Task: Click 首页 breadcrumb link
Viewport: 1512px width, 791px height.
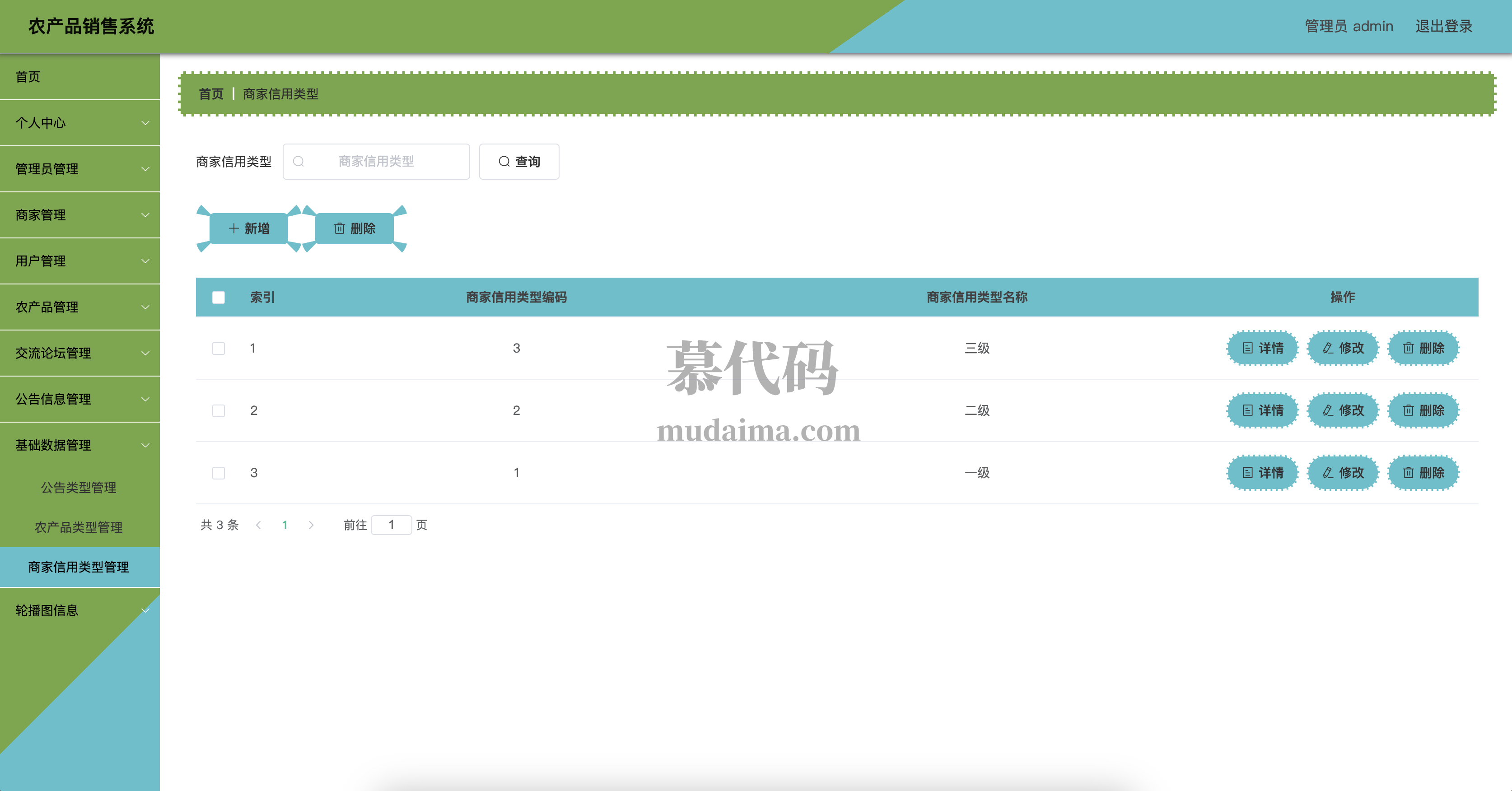Action: pos(211,94)
